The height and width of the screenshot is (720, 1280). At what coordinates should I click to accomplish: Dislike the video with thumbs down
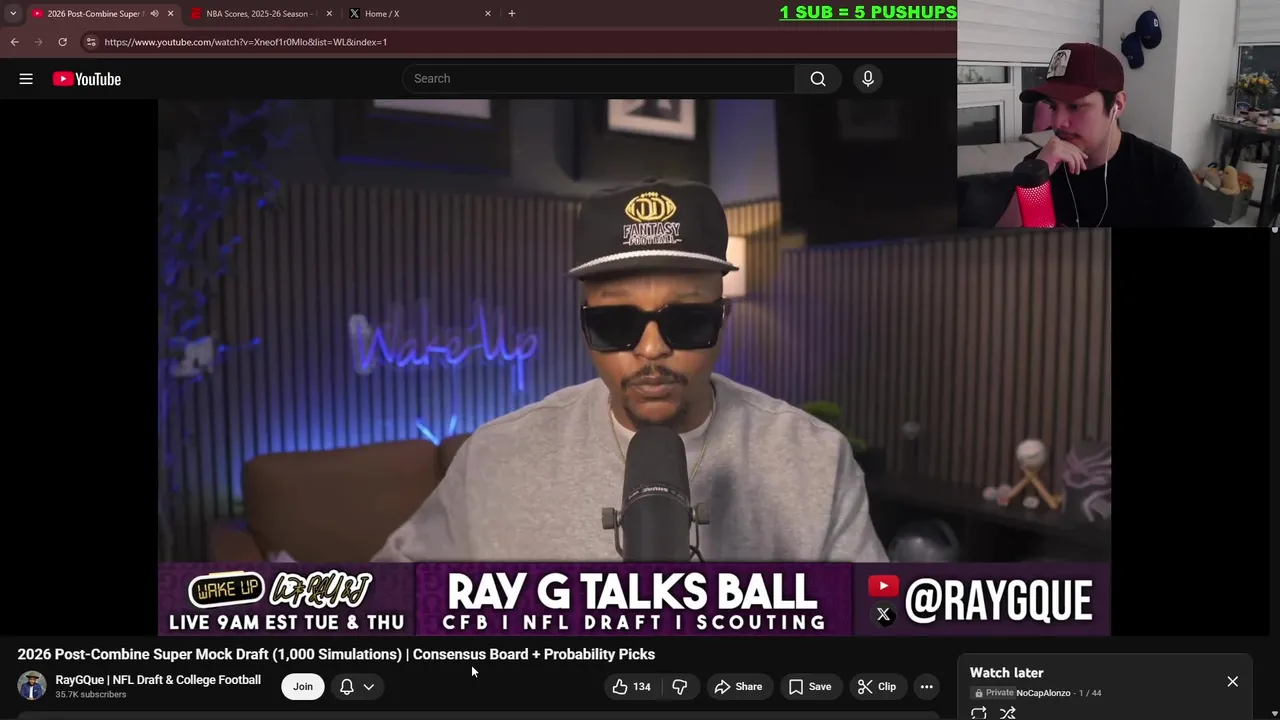(680, 687)
